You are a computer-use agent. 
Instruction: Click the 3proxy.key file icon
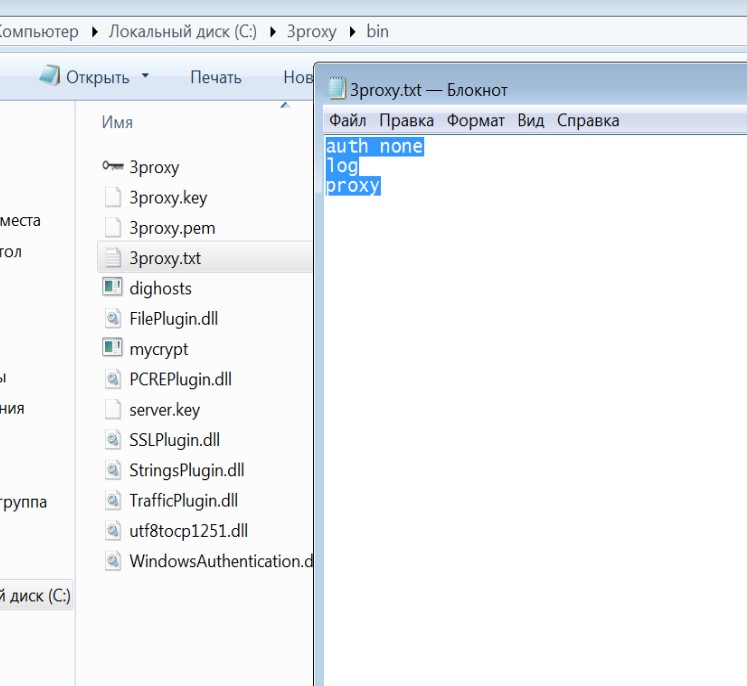pyautogui.click(x=113, y=197)
